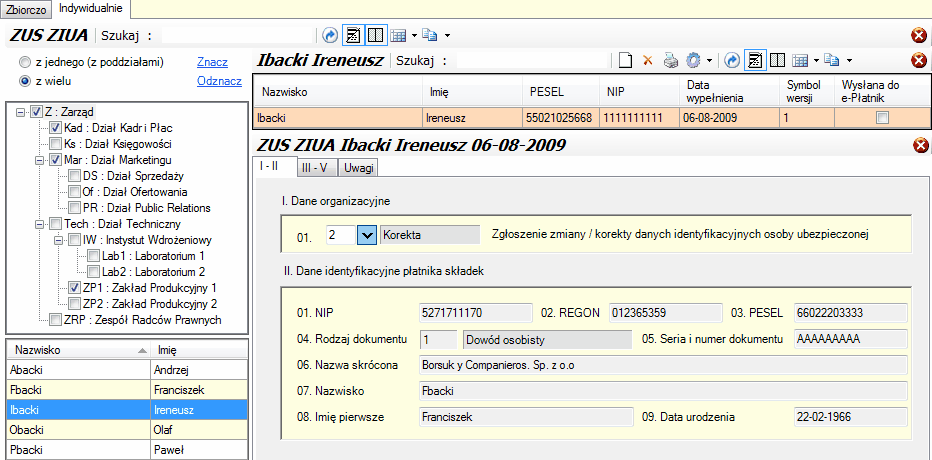Check the 'DS : Dział Sprzedaży' checkbox
Viewport: 932px width, 460px height.
pyautogui.click(x=74, y=175)
